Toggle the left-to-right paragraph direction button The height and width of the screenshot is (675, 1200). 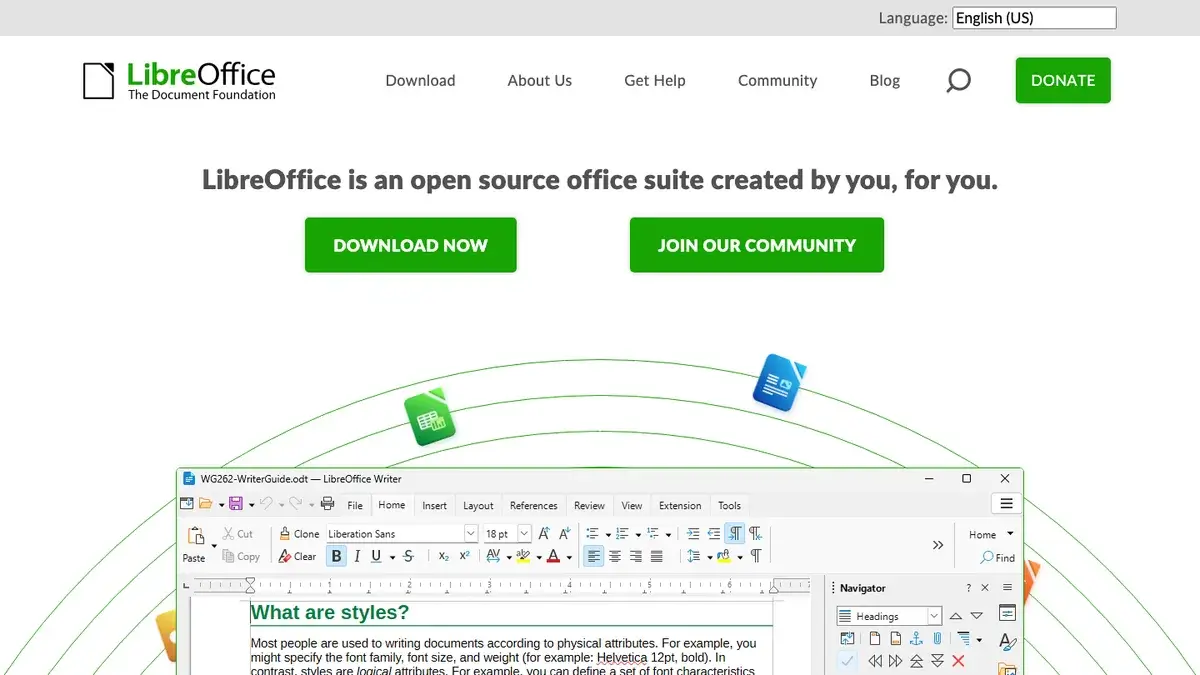coord(735,534)
